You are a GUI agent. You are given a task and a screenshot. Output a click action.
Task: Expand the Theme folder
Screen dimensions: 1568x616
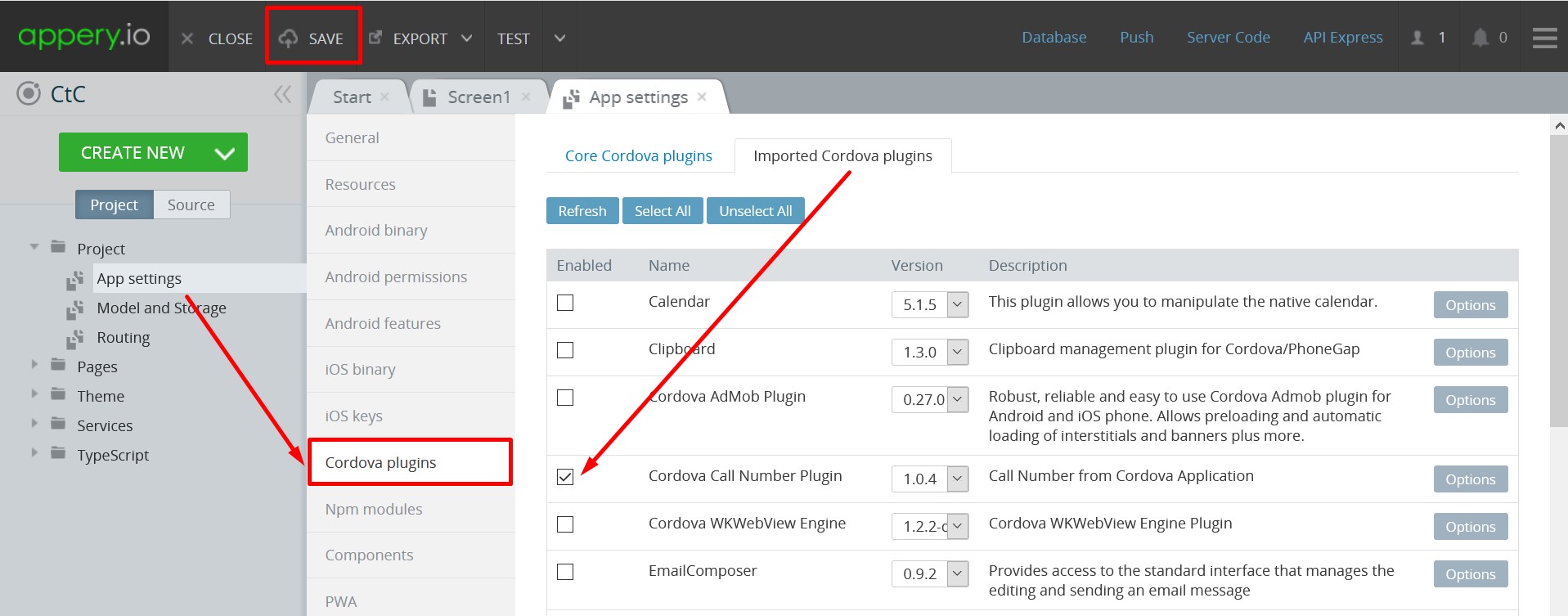34,393
